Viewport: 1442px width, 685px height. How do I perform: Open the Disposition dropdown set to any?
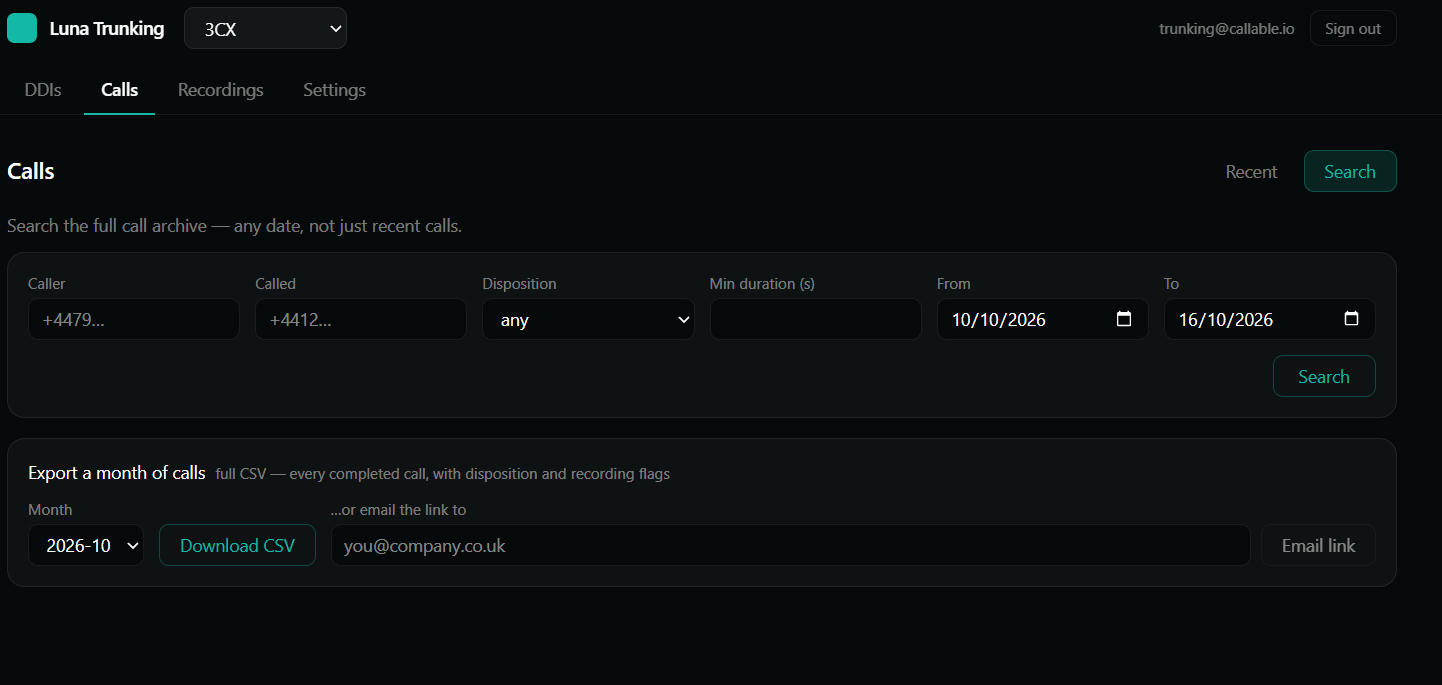tap(588, 319)
